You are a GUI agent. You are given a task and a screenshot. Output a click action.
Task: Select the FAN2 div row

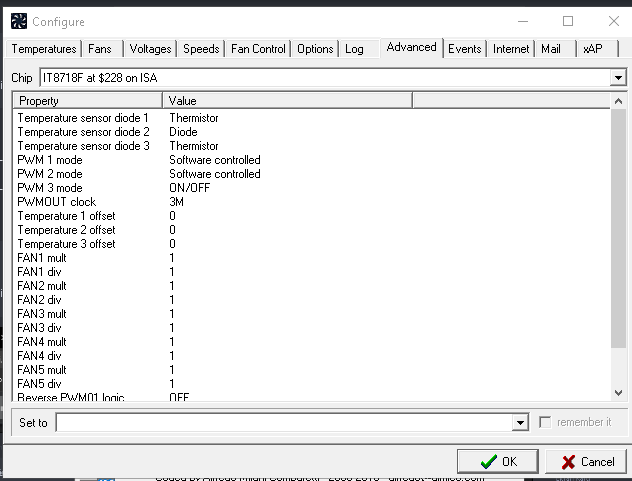tap(312, 300)
